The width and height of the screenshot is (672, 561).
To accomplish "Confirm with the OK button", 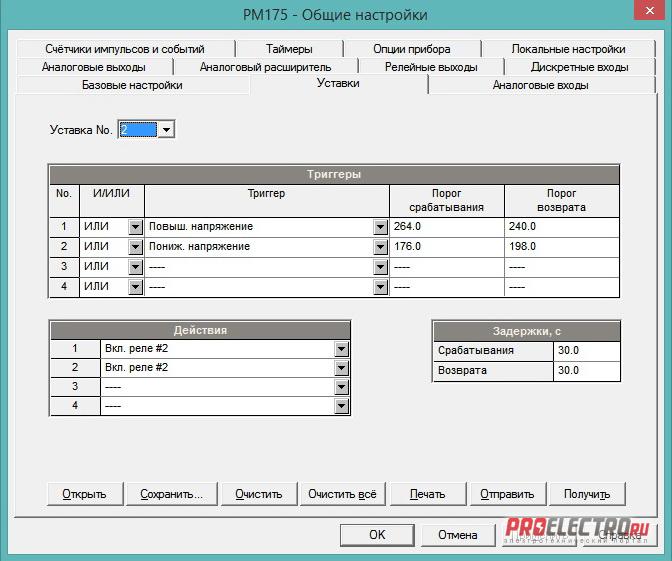I will (376, 535).
